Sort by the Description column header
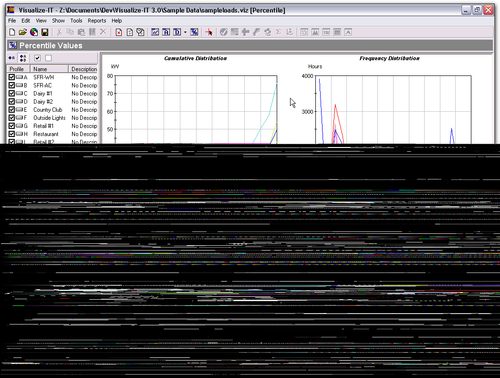 coord(83,69)
